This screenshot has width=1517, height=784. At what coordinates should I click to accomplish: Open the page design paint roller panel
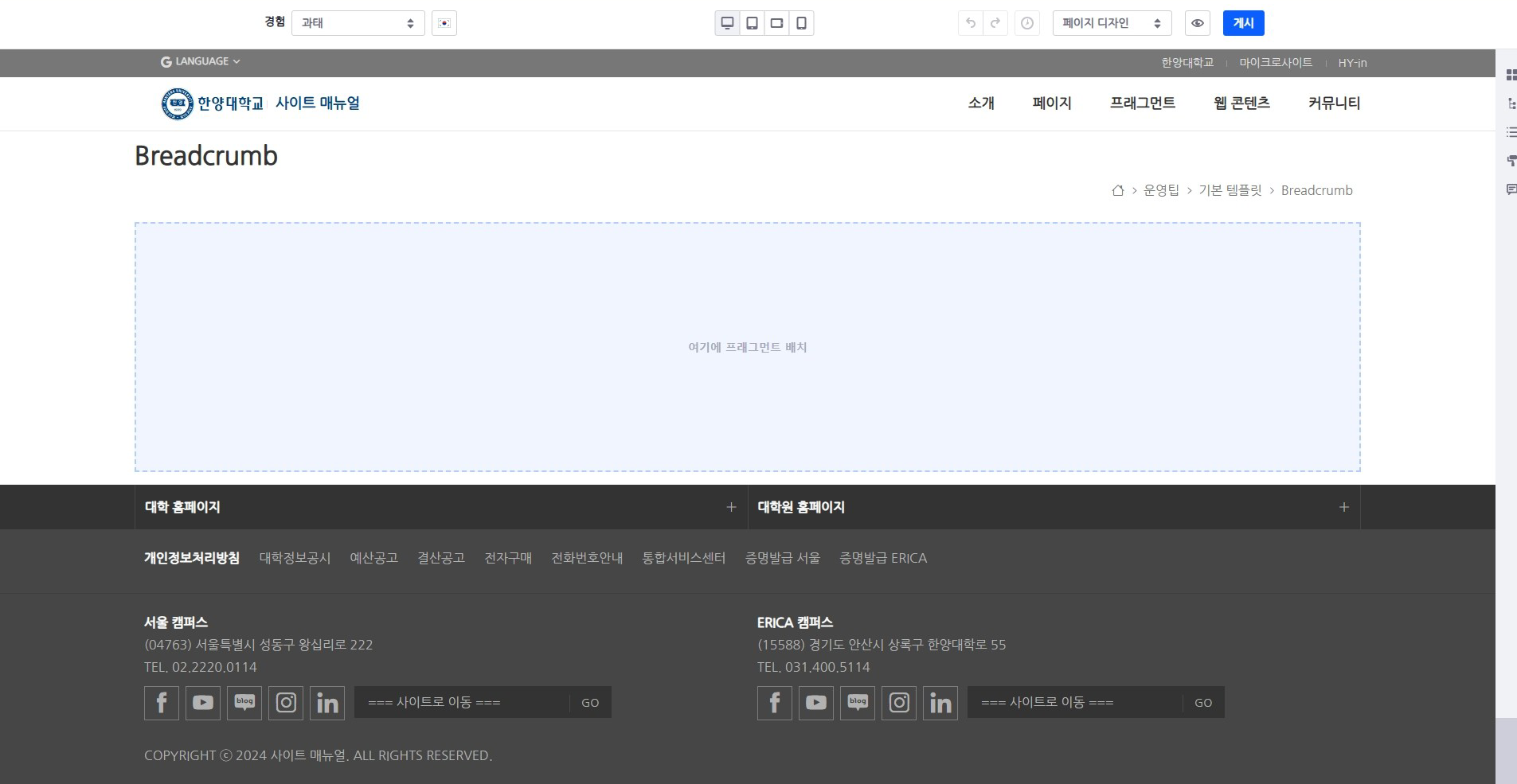click(x=1511, y=161)
